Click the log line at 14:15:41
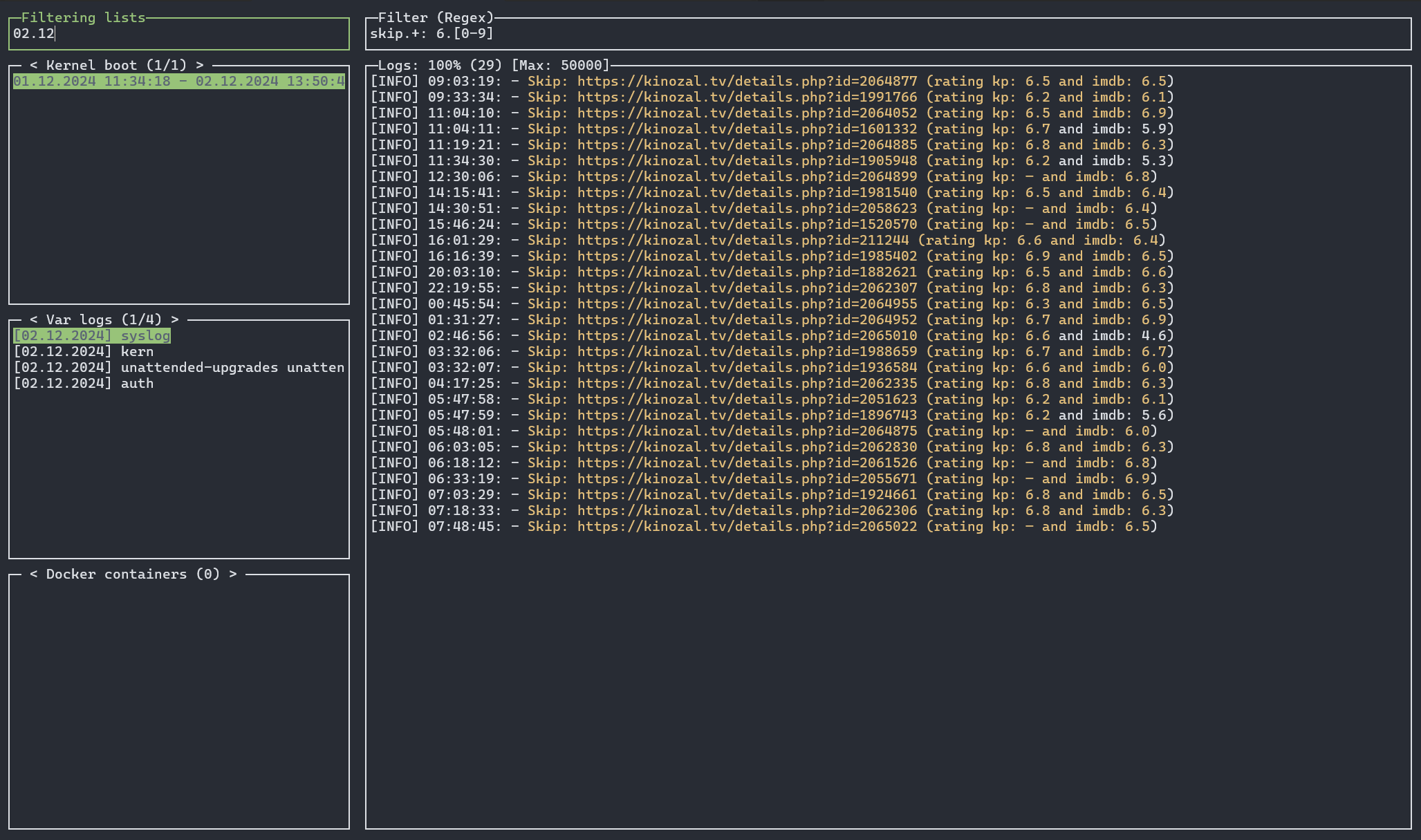 (x=772, y=193)
